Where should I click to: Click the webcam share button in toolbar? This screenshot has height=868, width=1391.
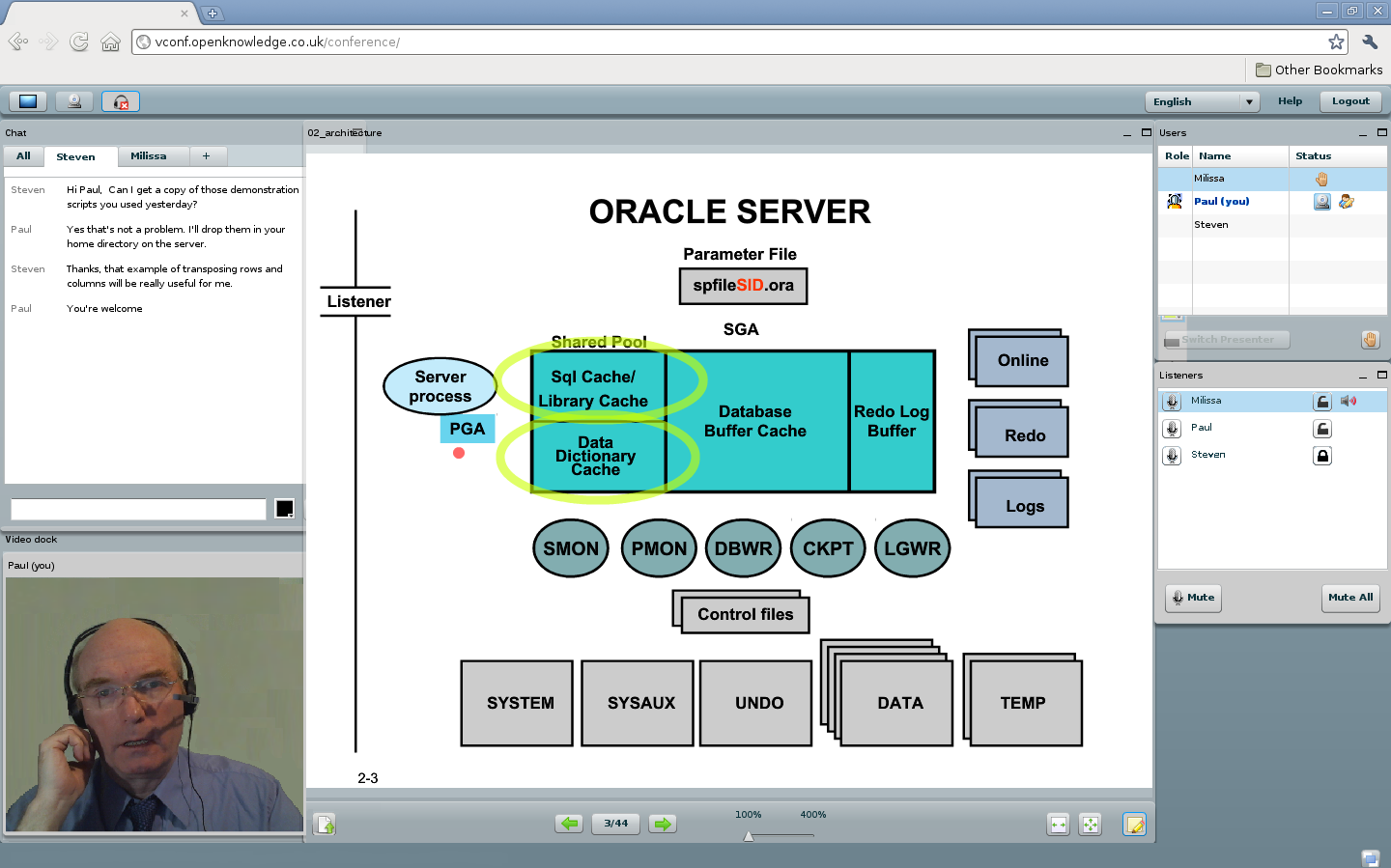[74, 101]
